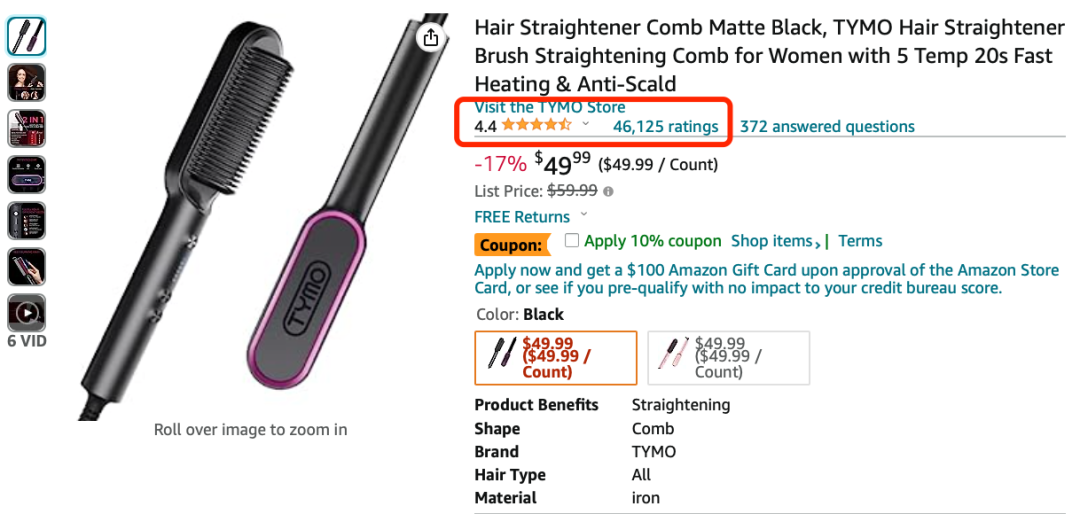Viewport: 1080px width, 514px height.
Task: View the 372 answered questions
Action: (x=827, y=127)
